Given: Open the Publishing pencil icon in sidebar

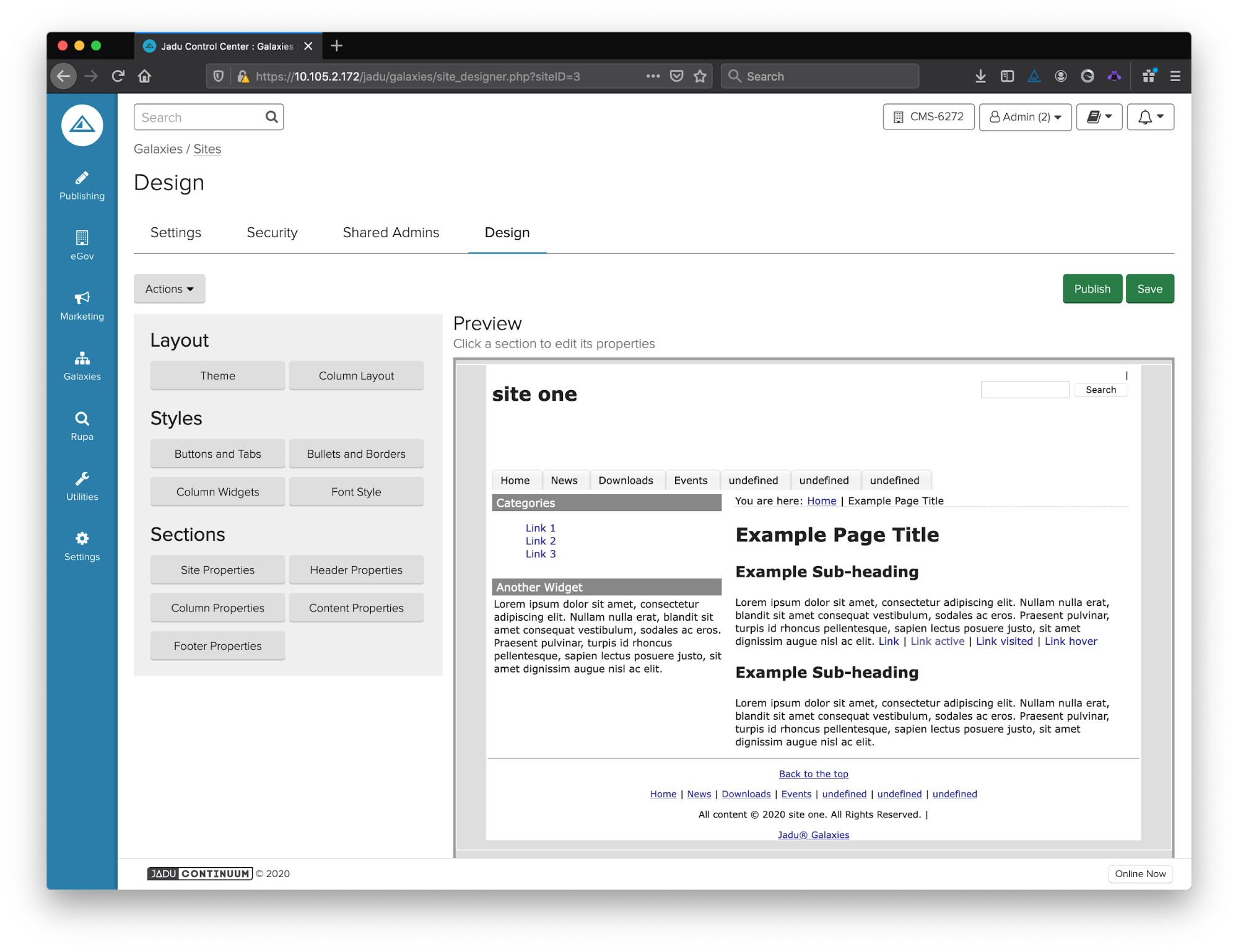Looking at the screenshot, I should pyautogui.click(x=82, y=178).
